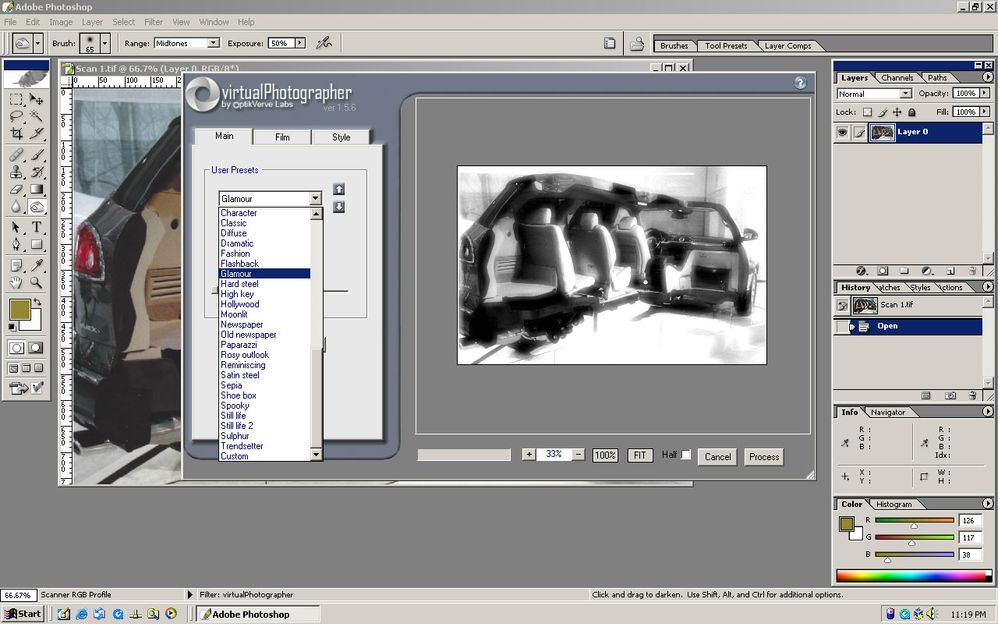
Task: Open the Filter menu
Action: click(153, 22)
